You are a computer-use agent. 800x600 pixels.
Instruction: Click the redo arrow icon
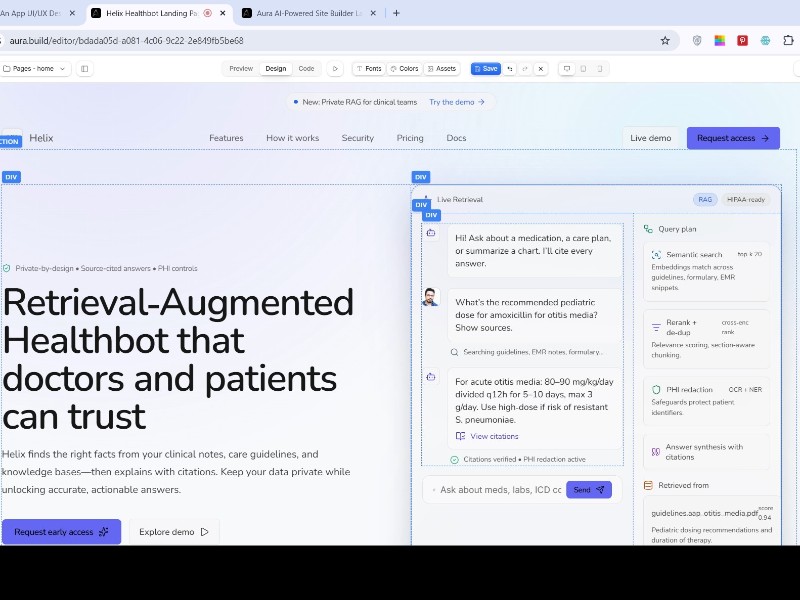[525, 69]
